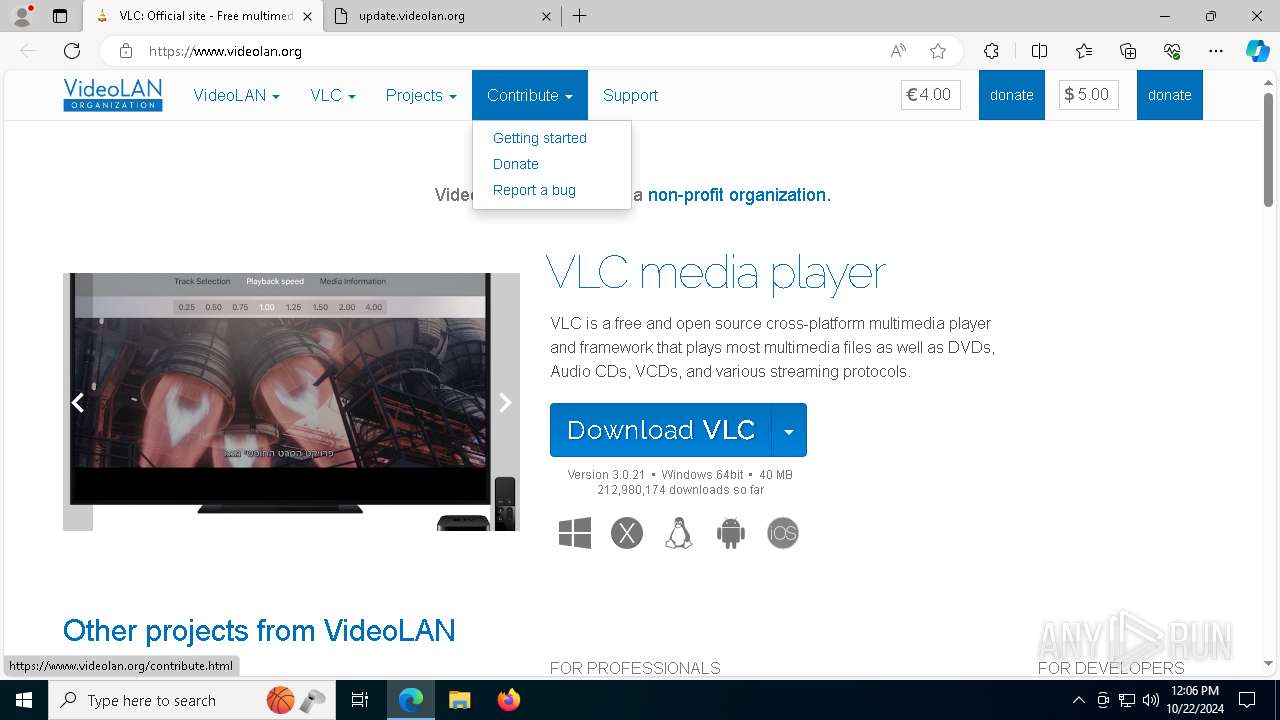This screenshot has width=1280, height=720.
Task: Open Task View on the taskbar
Action: coord(360,700)
